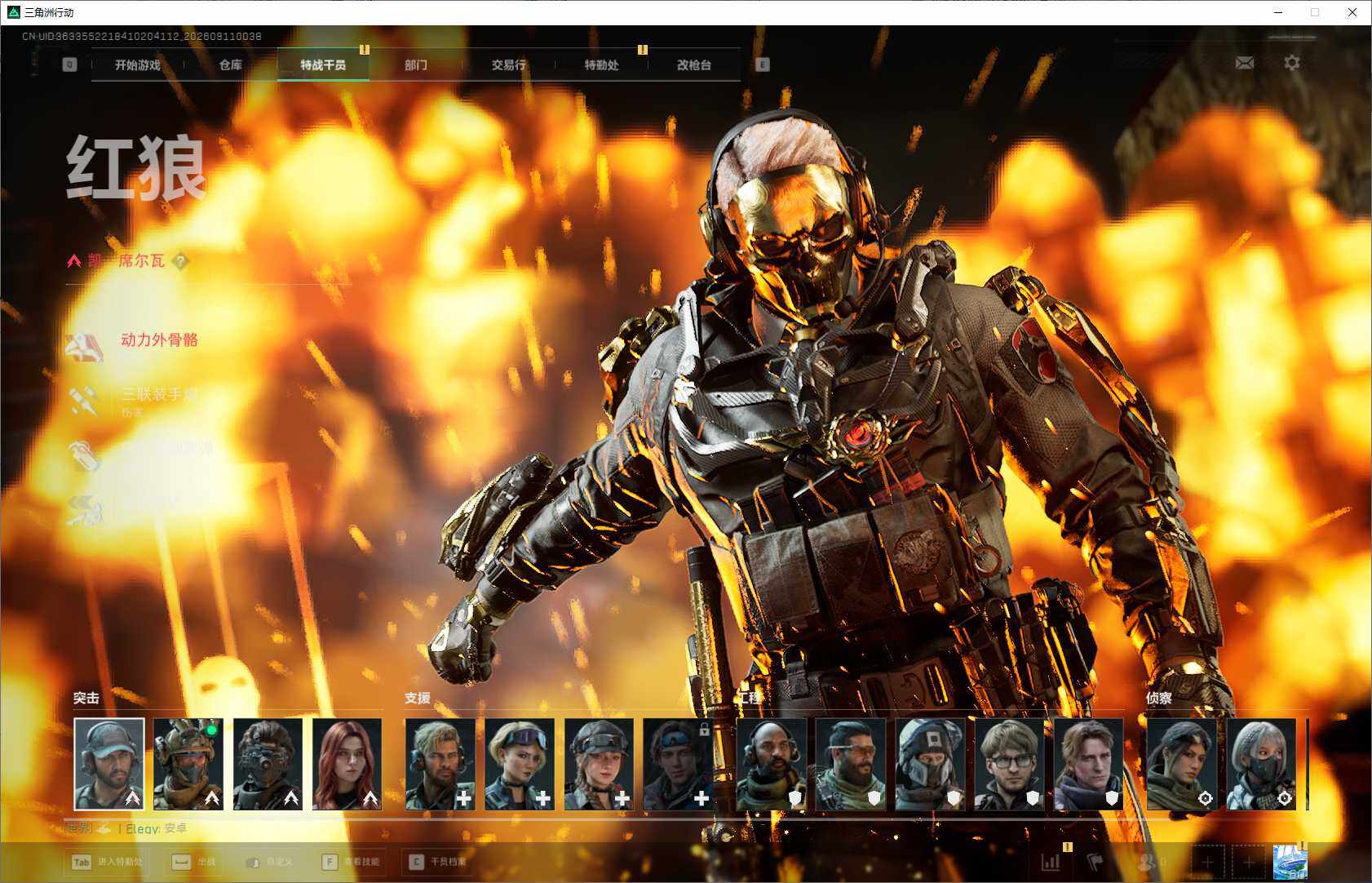Select the sliding-figure skill icon
This screenshot has height=883, width=1372.
click(84, 509)
